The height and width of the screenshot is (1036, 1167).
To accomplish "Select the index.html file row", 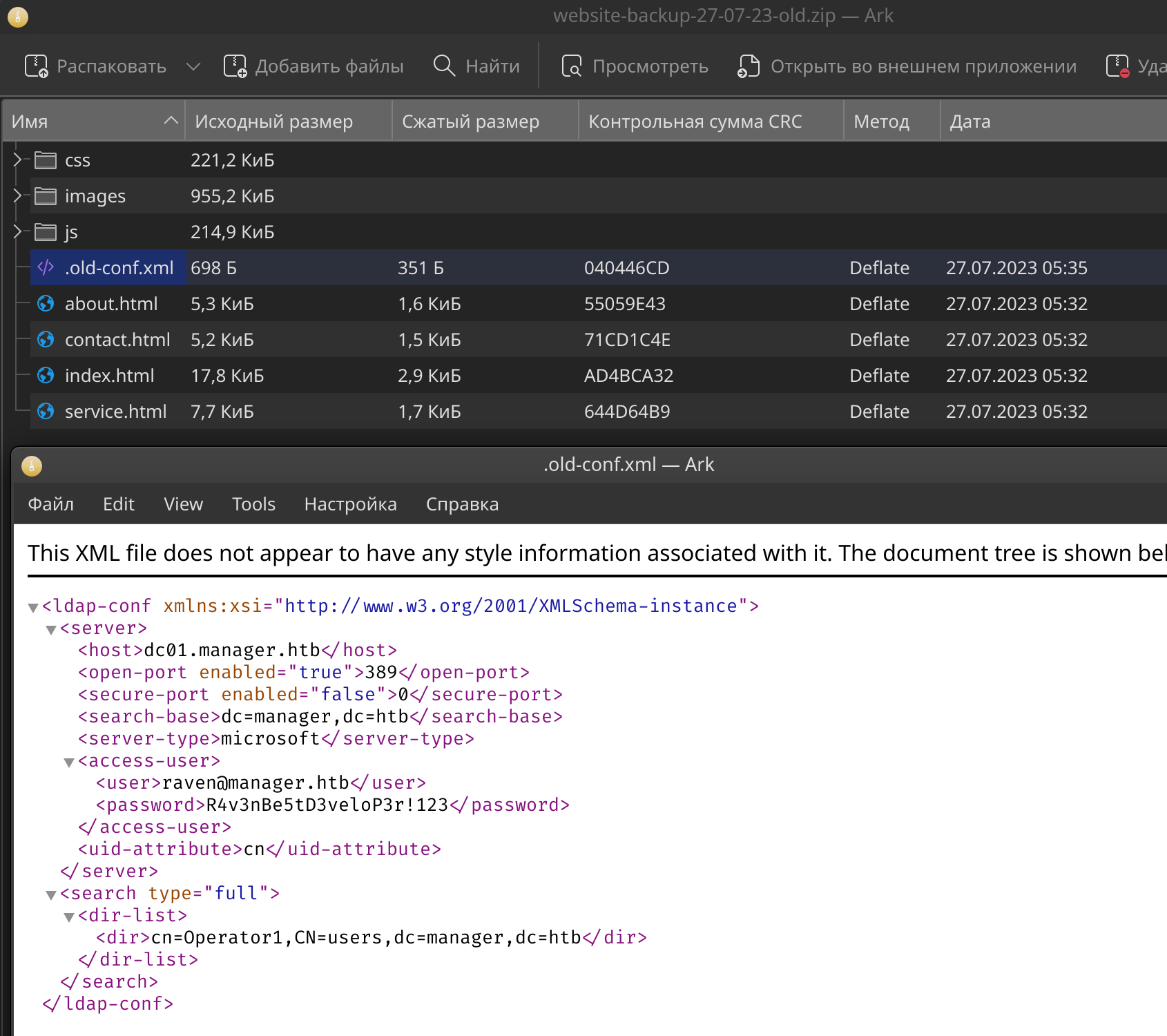I will coord(598,375).
